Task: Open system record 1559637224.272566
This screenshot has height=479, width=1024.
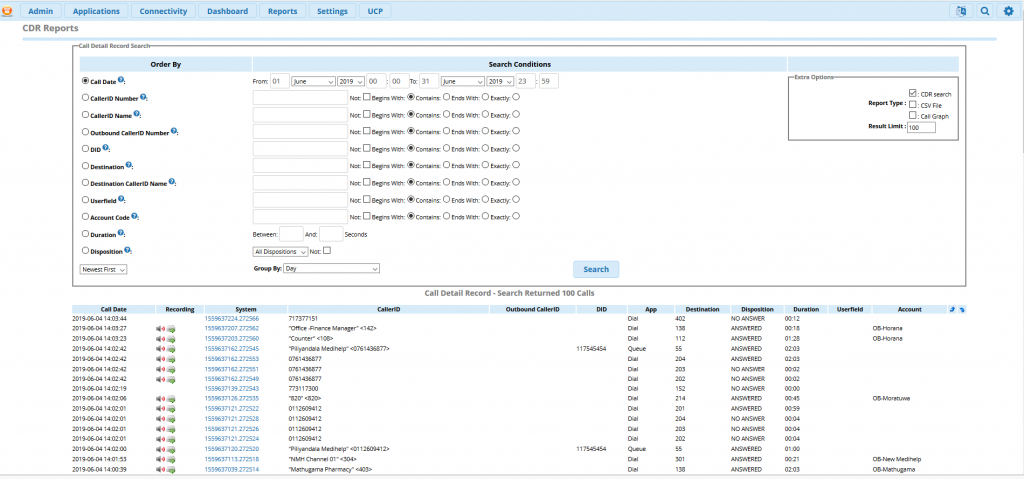Action: click(x=232, y=318)
